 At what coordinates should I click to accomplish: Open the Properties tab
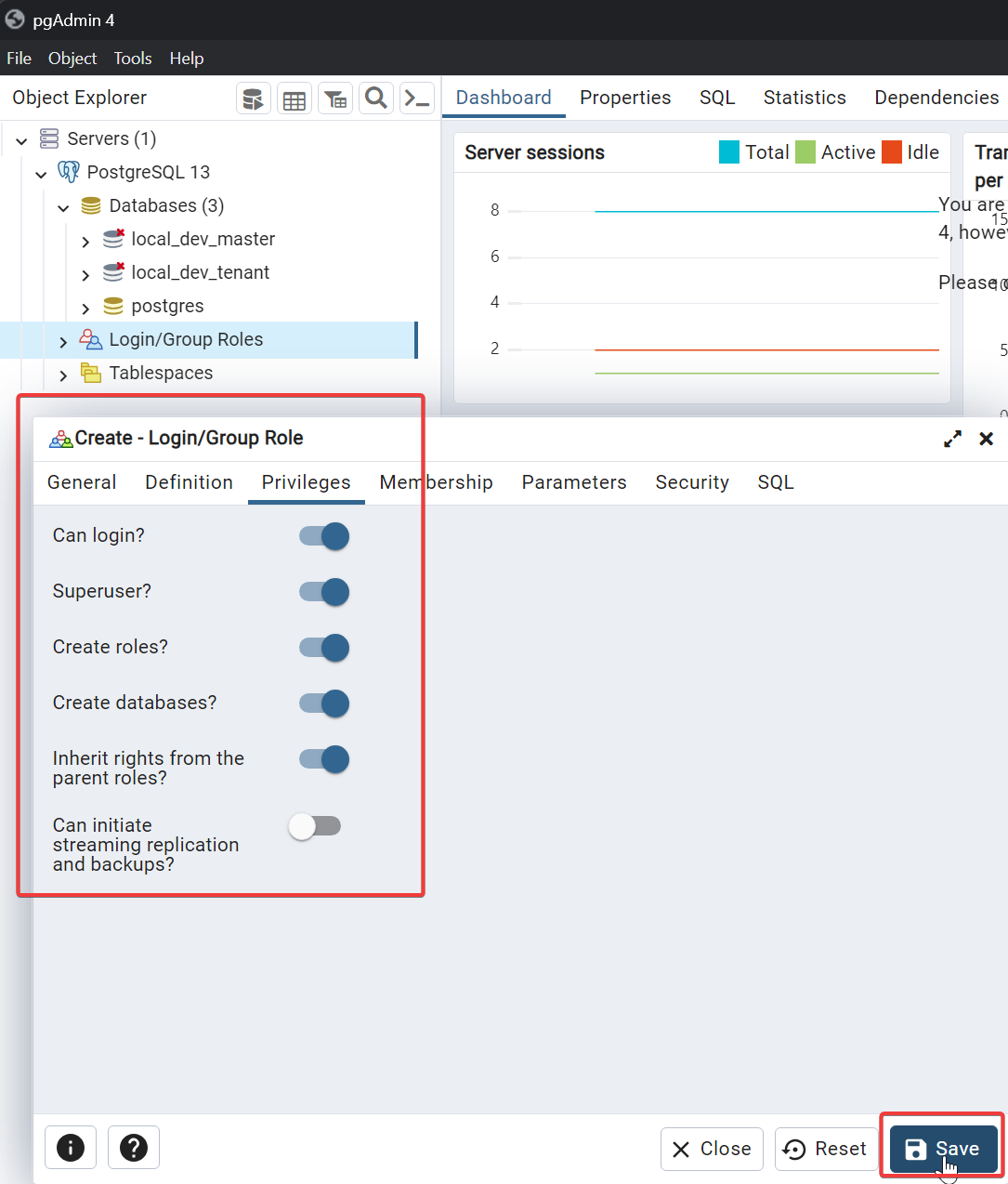(625, 98)
